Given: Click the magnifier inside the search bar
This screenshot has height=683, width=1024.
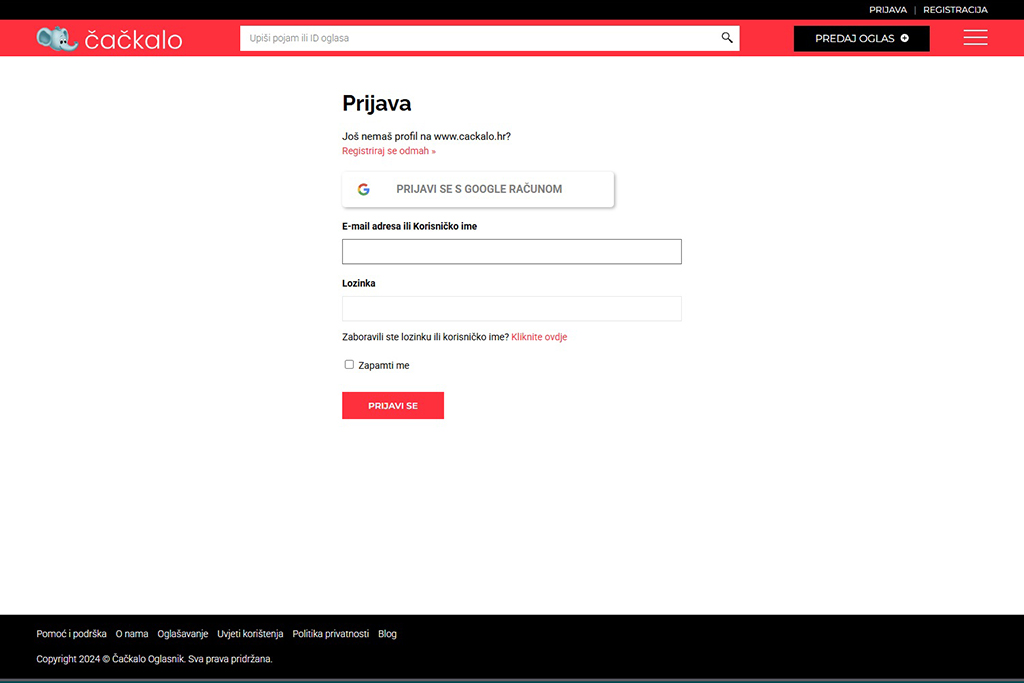Looking at the screenshot, I should [x=726, y=37].
